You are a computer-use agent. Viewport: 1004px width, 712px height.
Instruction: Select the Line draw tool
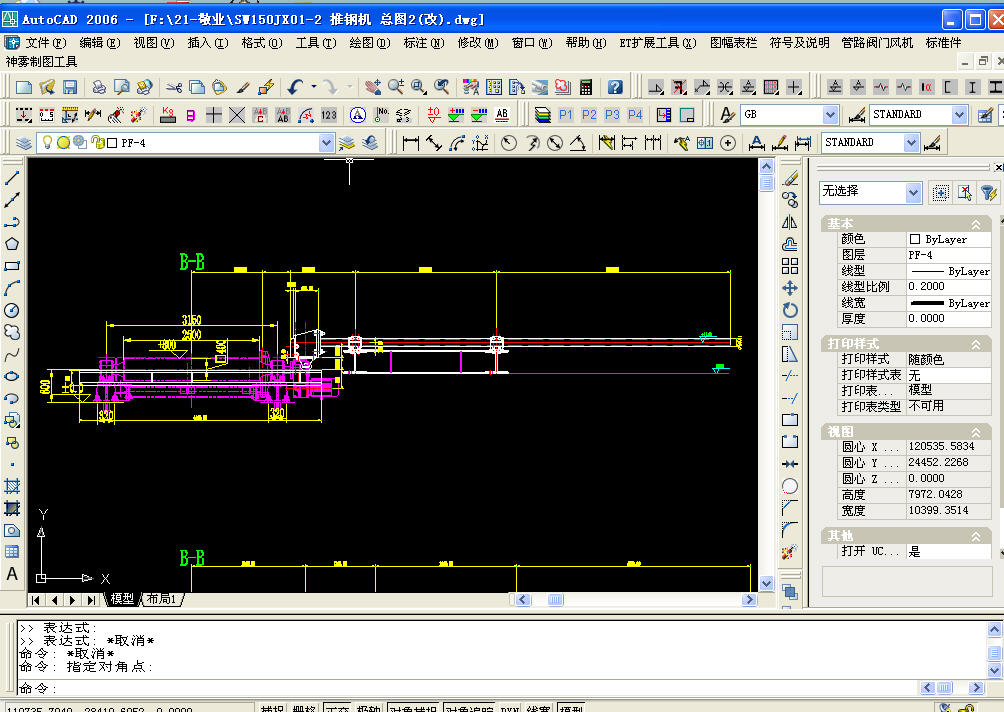pyautogui.click(x=12, y=177)
